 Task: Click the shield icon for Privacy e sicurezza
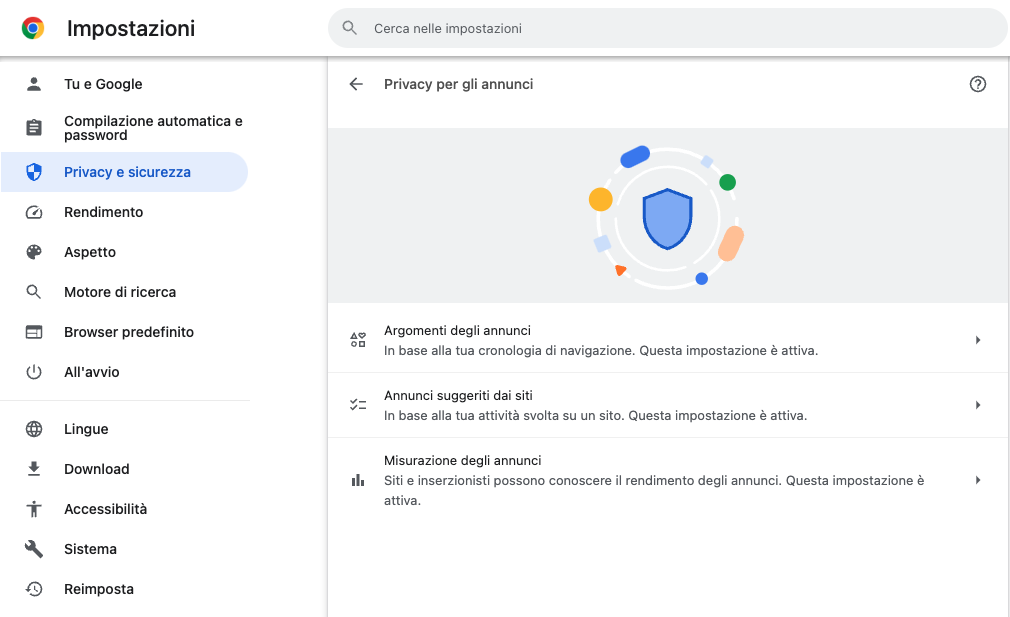coord(34,172)
